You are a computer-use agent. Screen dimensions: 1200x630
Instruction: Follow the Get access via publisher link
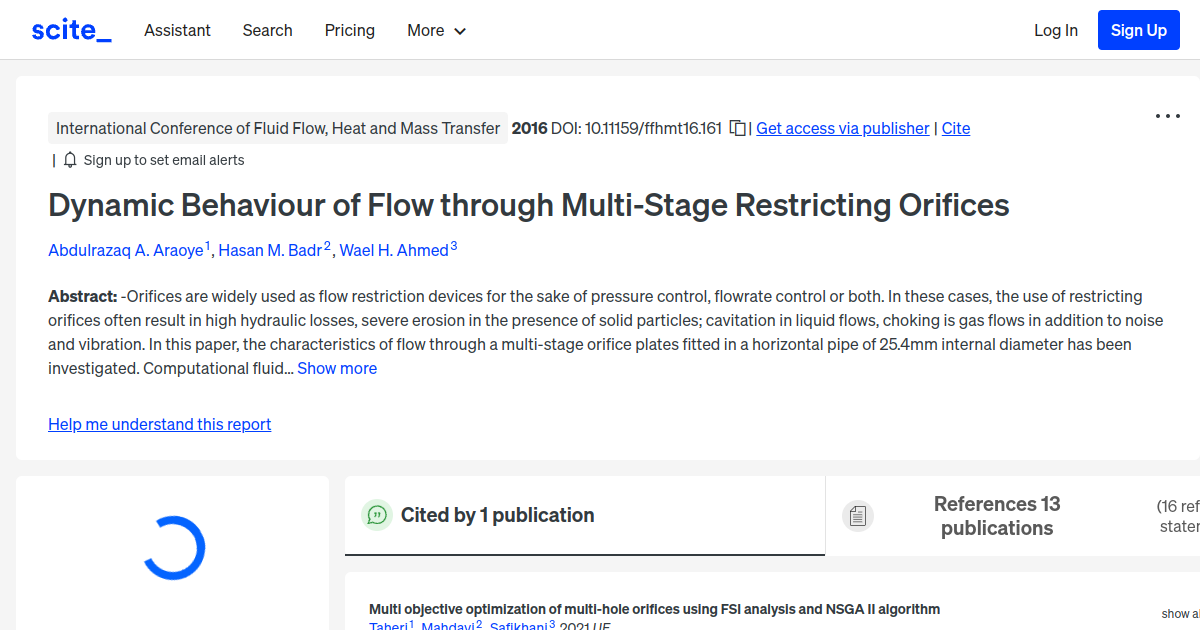pyautogui.click(x=842, y=128)
